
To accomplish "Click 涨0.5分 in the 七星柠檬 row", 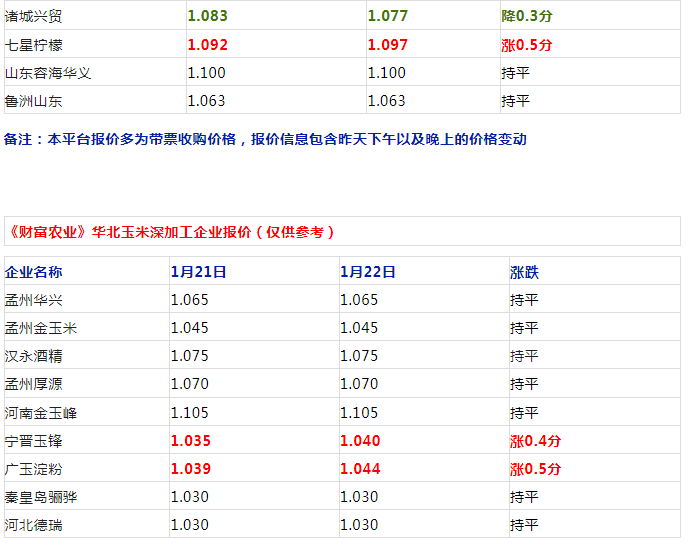I will (526, 45).
